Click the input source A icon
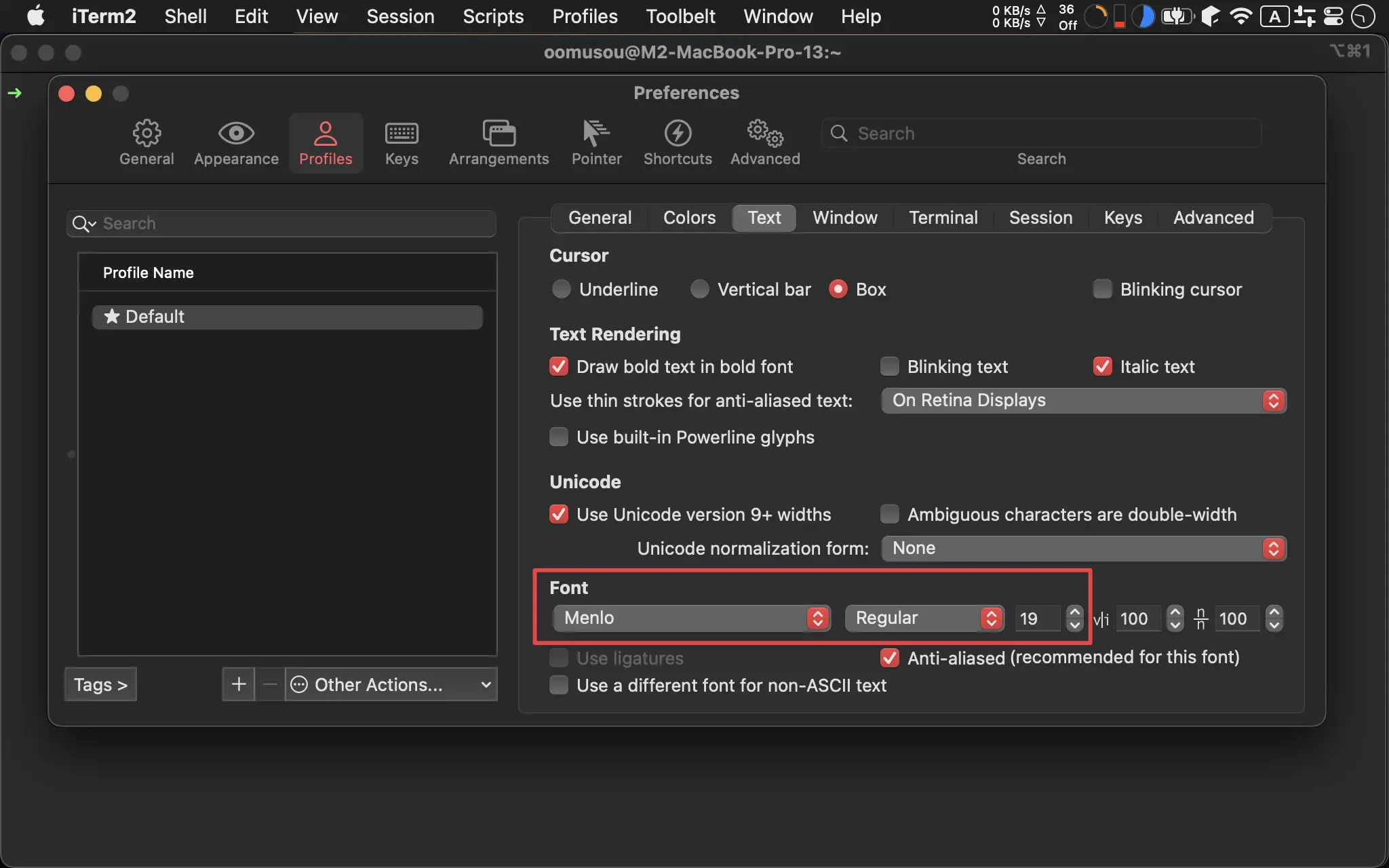The width and height of the screenshot is (1389, 868). 1275,16
